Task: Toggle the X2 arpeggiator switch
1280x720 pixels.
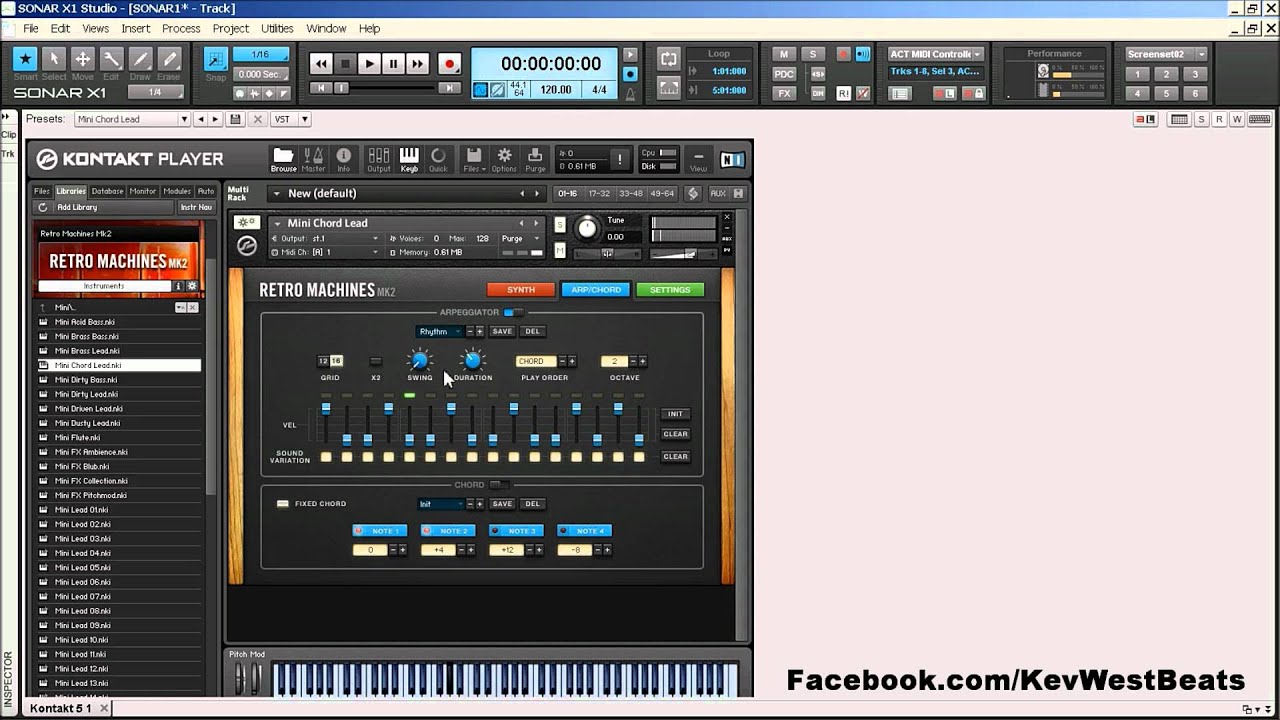Action: 376,361
